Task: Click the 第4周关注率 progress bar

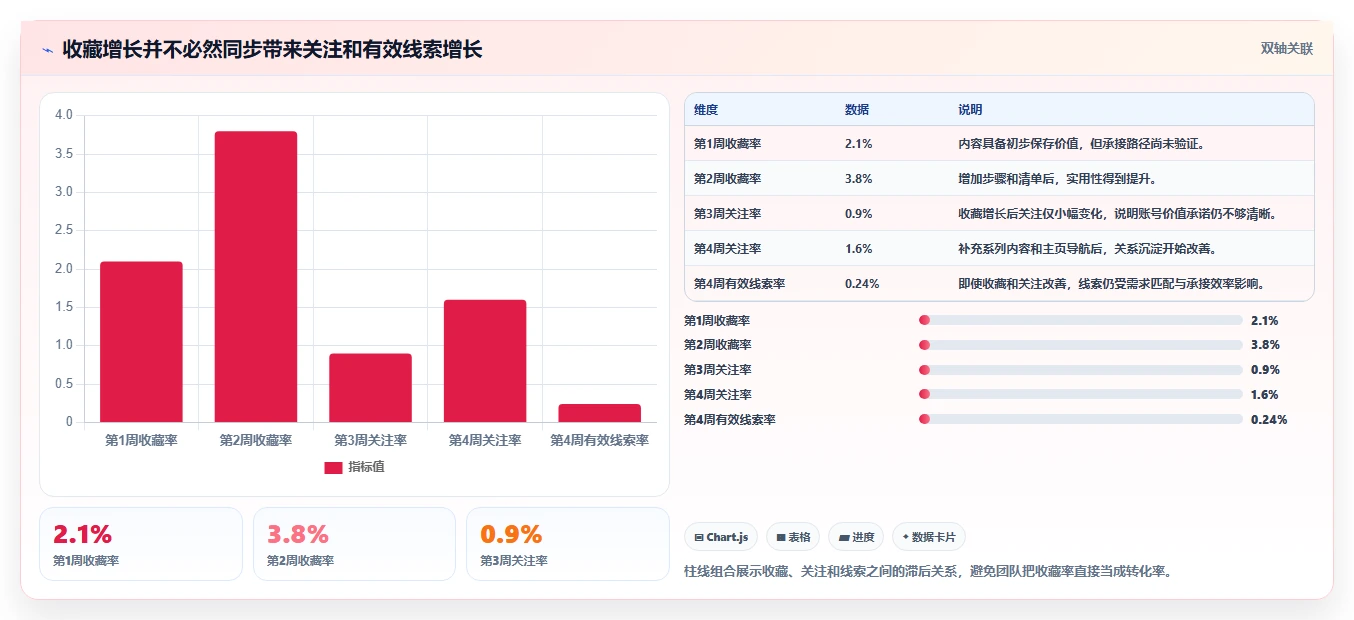Action: 1080,395
